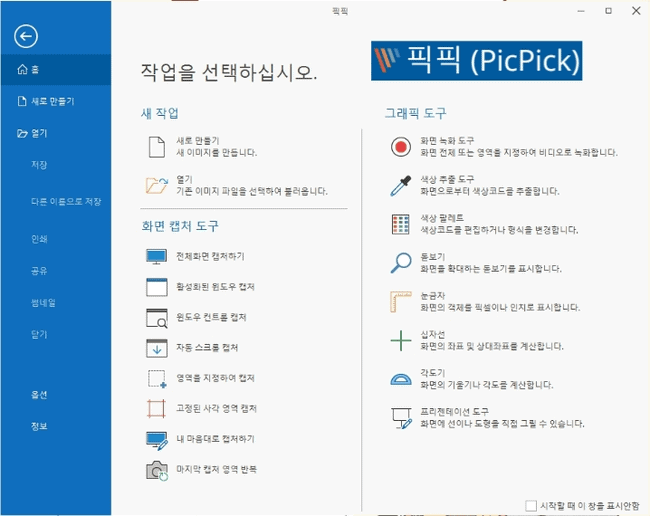Click 열기 label in sidebar
Image resolution: width=650 pixels, height=516 pixels.
click(39, 133)
